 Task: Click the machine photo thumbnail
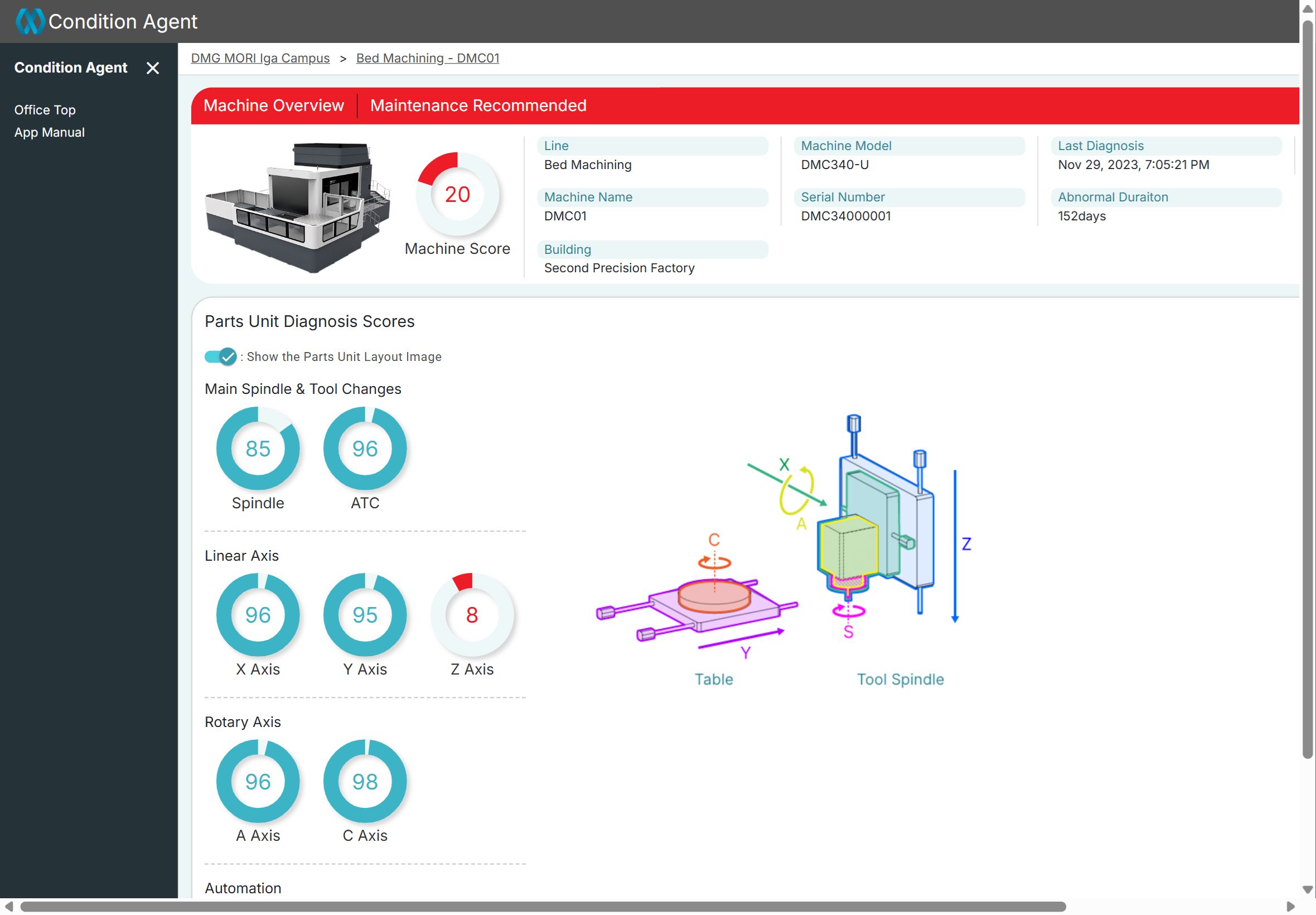pyautogui.click(x=298, y=206)
